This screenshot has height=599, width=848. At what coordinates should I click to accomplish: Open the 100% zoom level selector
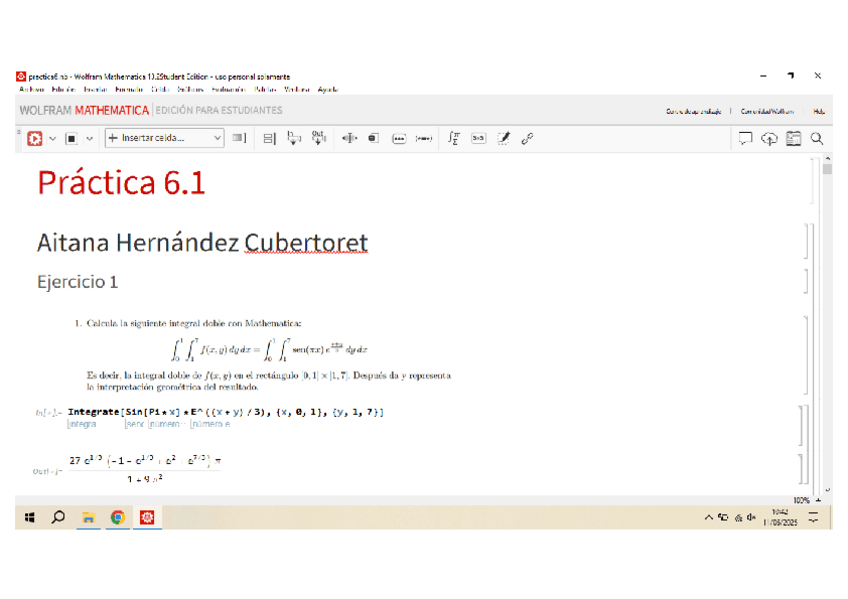(x=801, y=500)
